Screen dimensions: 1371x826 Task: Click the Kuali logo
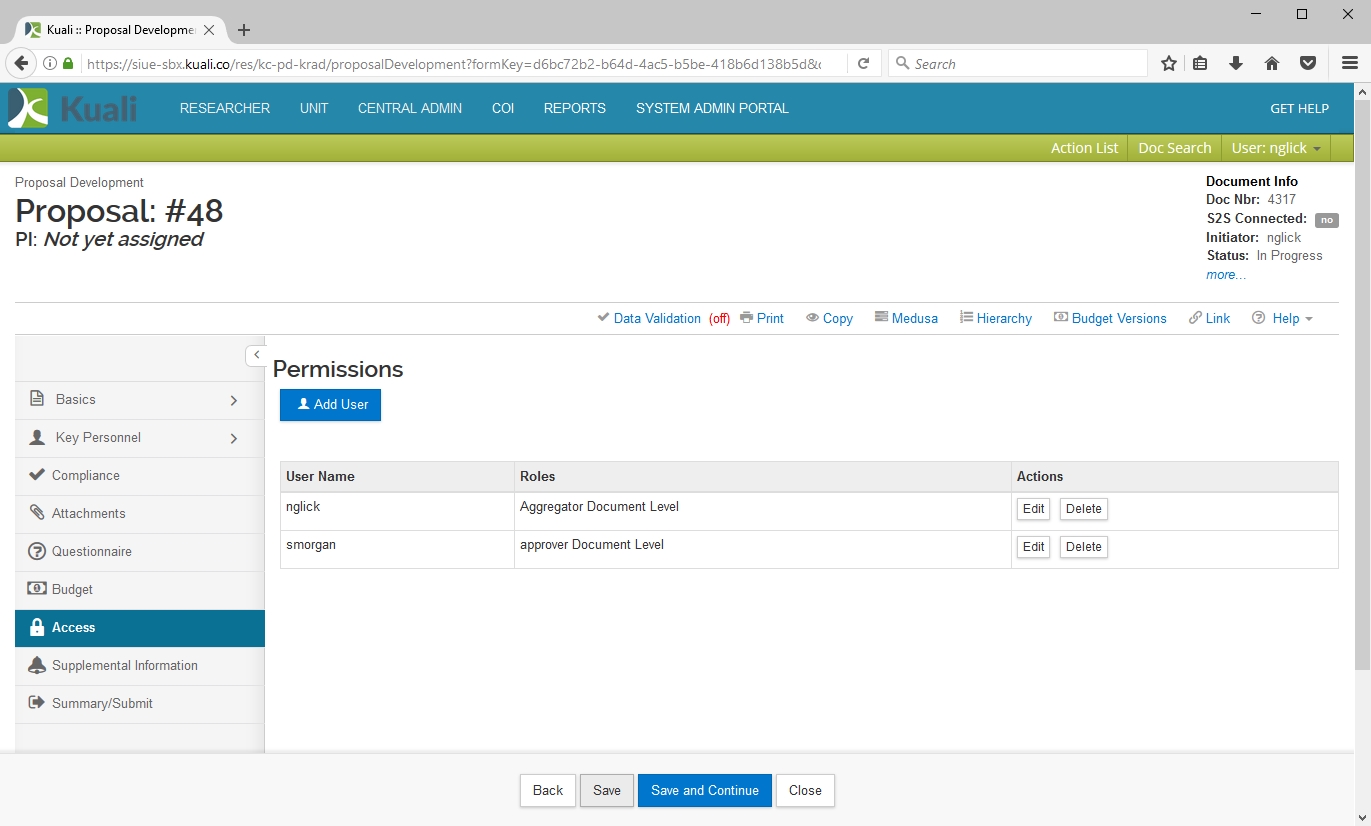(72, 108)
